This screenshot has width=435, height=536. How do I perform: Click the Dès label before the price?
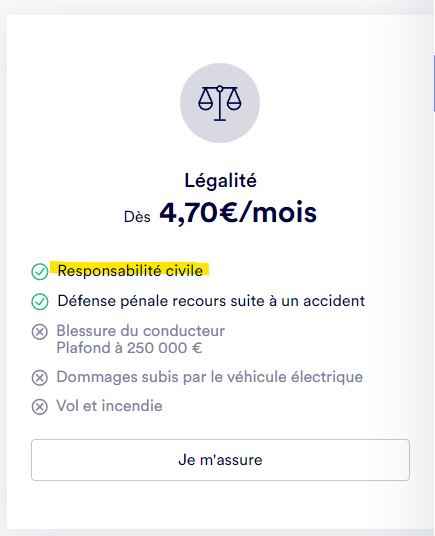click(137, 217)
